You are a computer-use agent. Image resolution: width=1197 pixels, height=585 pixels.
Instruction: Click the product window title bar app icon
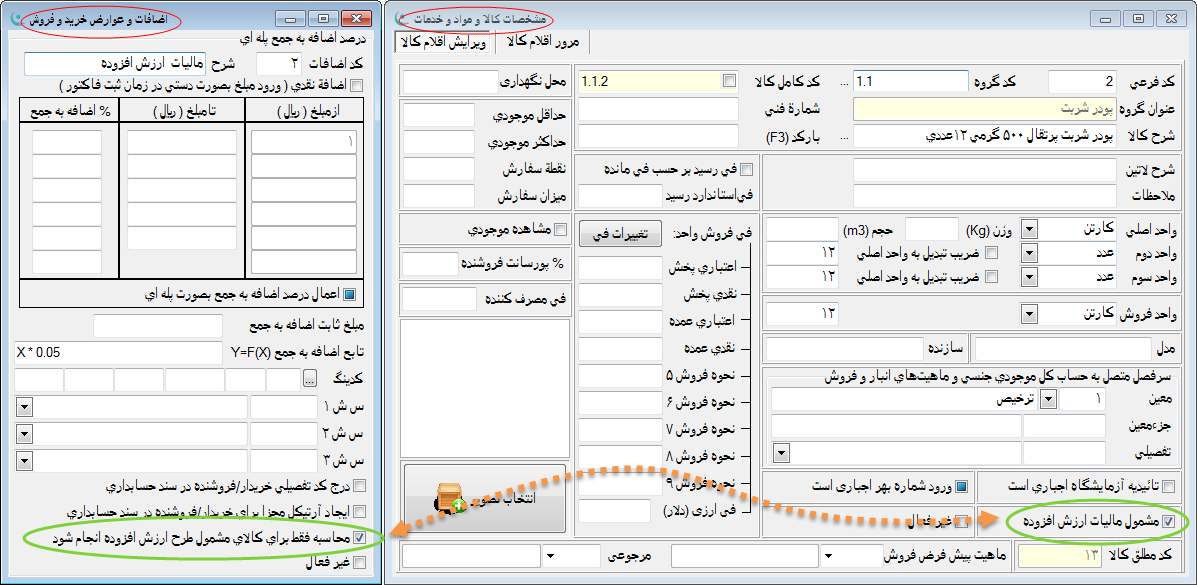[x=401, y=18]
